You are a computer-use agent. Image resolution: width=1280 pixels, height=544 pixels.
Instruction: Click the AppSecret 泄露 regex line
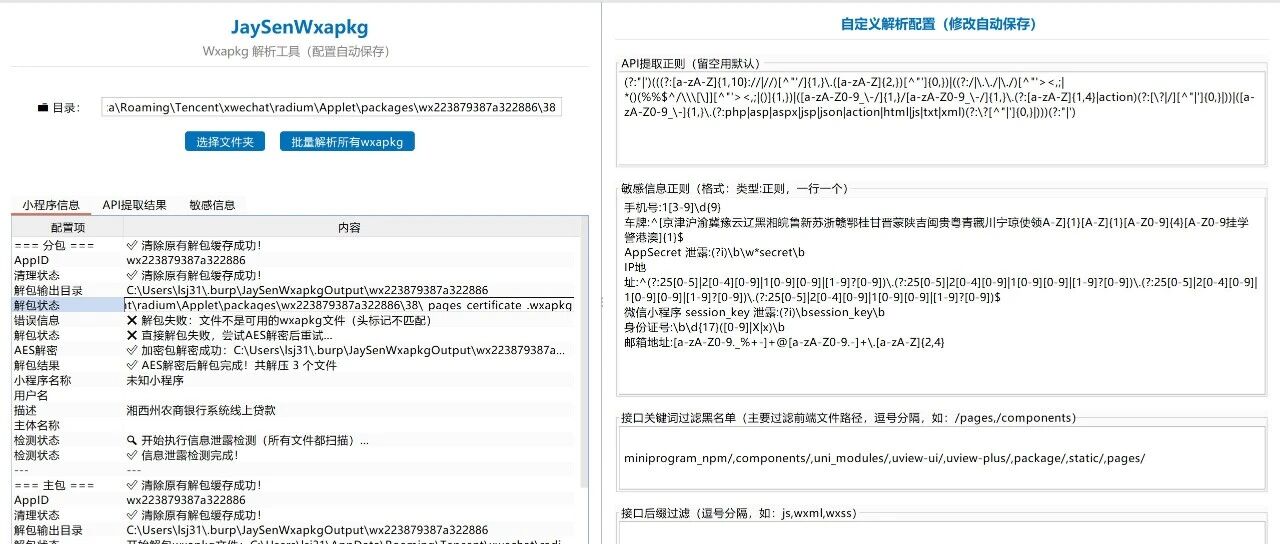point(713,252)
